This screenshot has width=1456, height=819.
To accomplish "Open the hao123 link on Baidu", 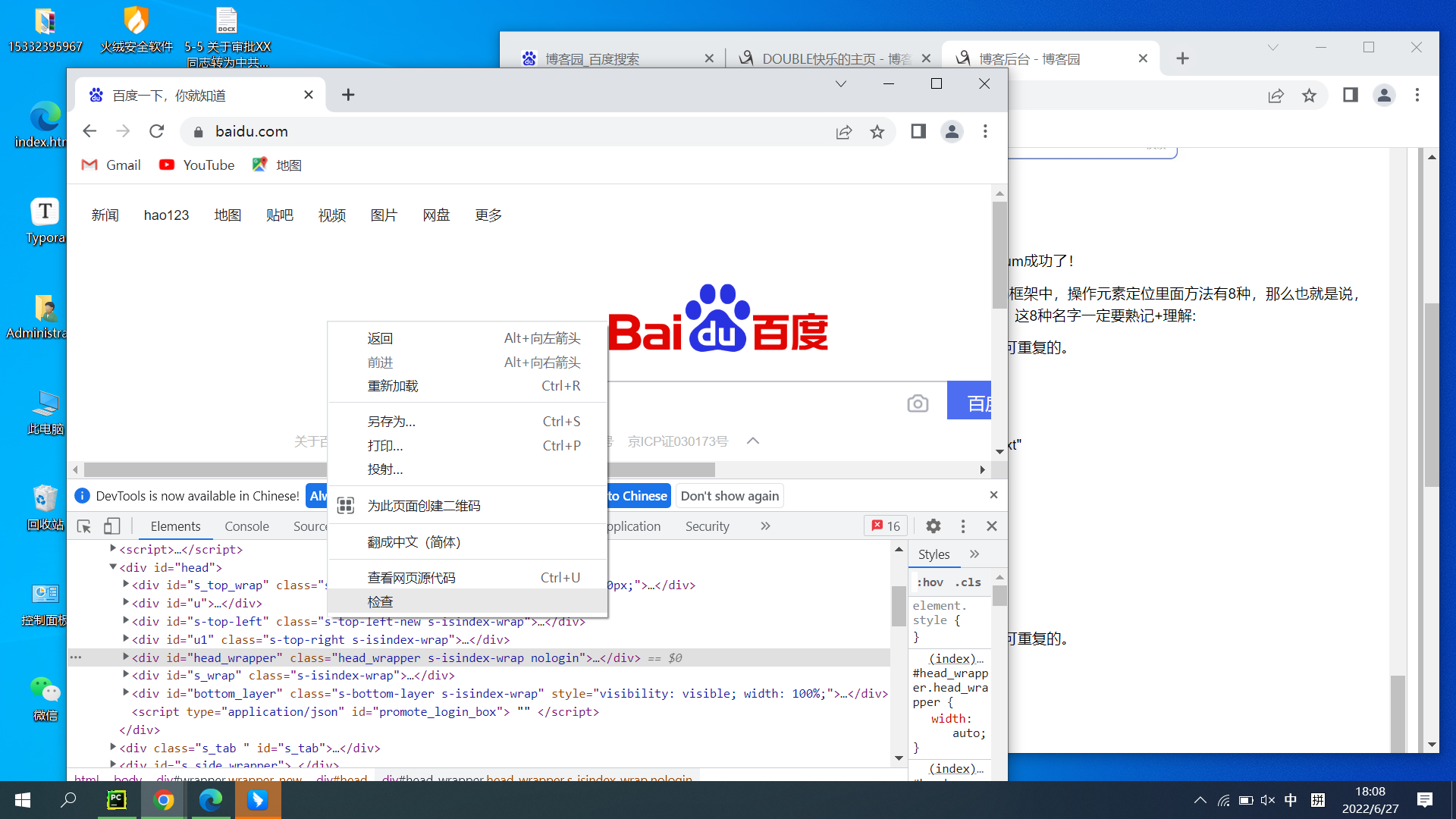I will click(166, 215).
